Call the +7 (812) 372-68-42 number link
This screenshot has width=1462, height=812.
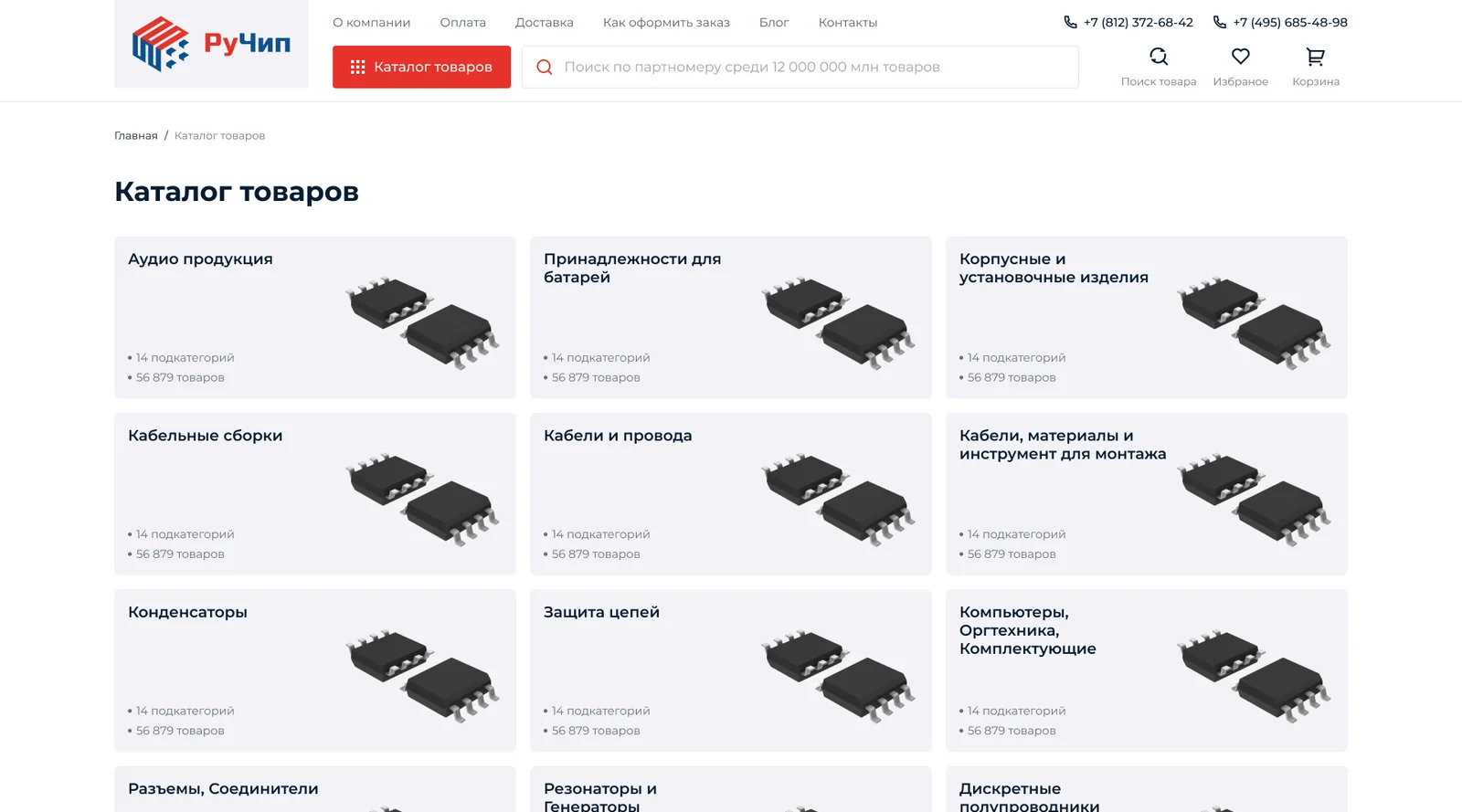(x=1138, y=22)
